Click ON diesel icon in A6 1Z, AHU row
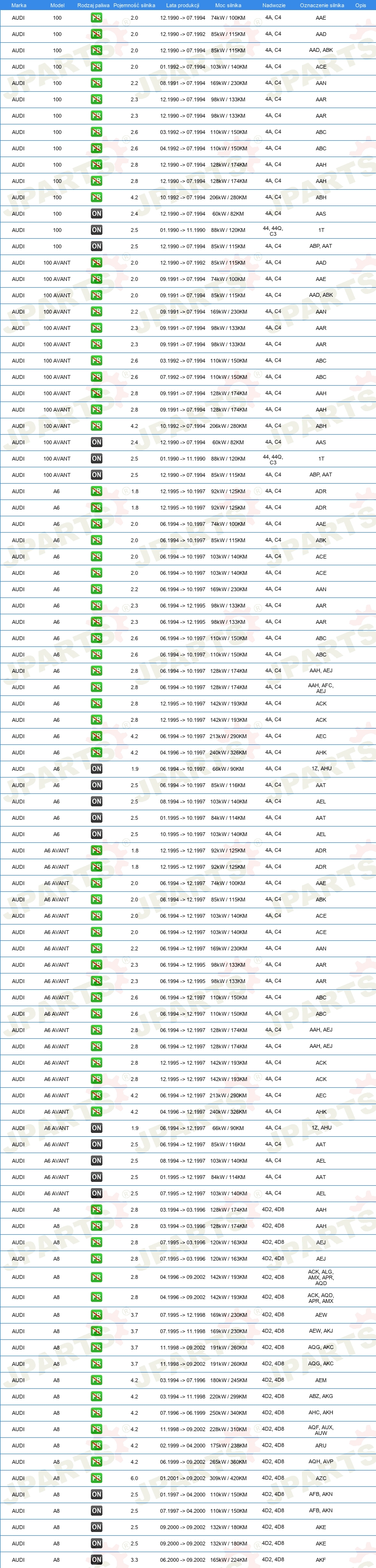 click(96, 769)
